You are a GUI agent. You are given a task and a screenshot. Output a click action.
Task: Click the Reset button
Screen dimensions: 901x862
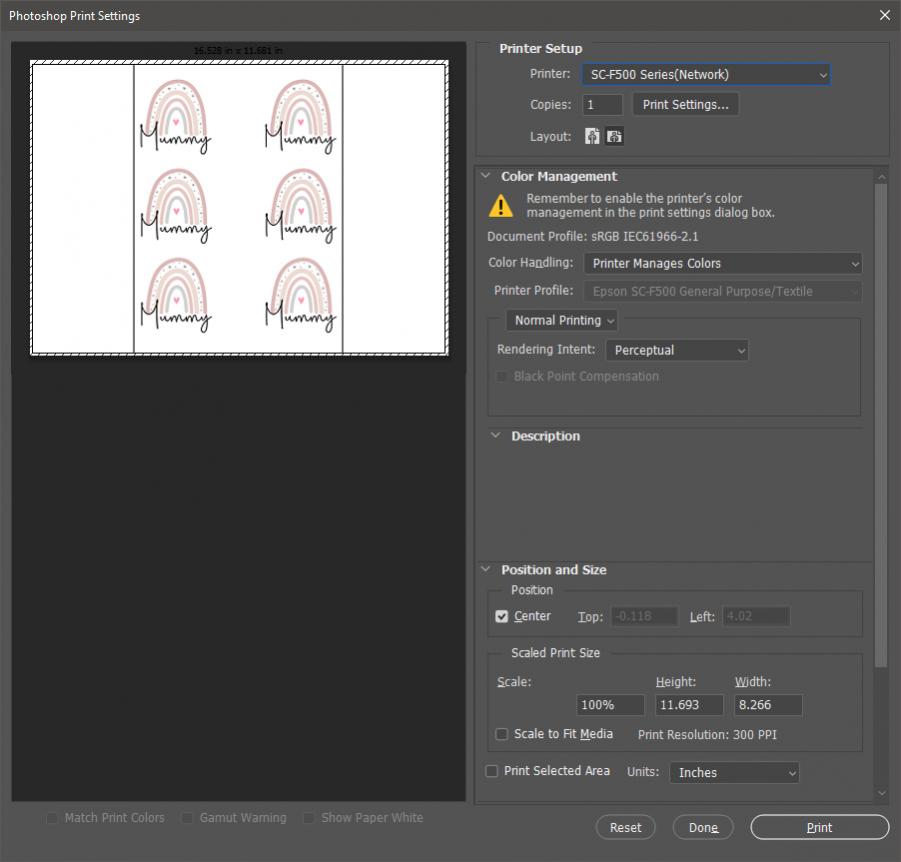625,827
